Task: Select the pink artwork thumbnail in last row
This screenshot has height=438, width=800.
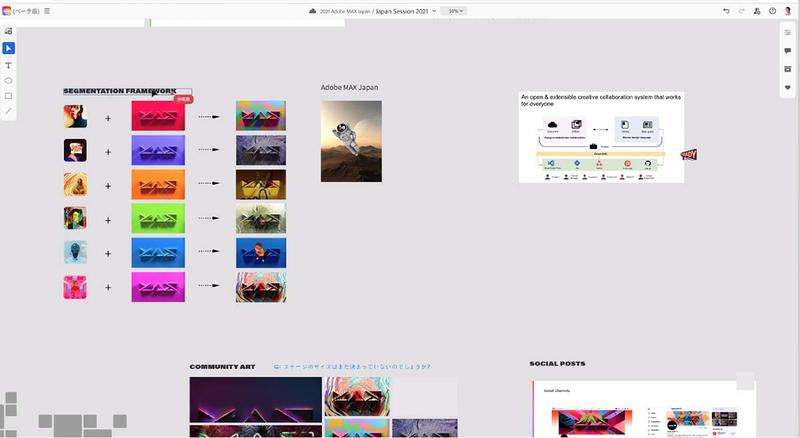Action: click(x=75, y=287)
